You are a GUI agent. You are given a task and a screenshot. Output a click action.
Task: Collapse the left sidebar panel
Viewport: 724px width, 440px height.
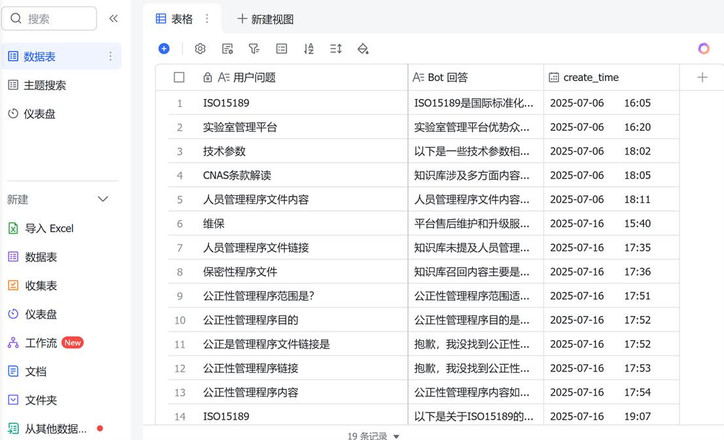(x=113, y=19)
